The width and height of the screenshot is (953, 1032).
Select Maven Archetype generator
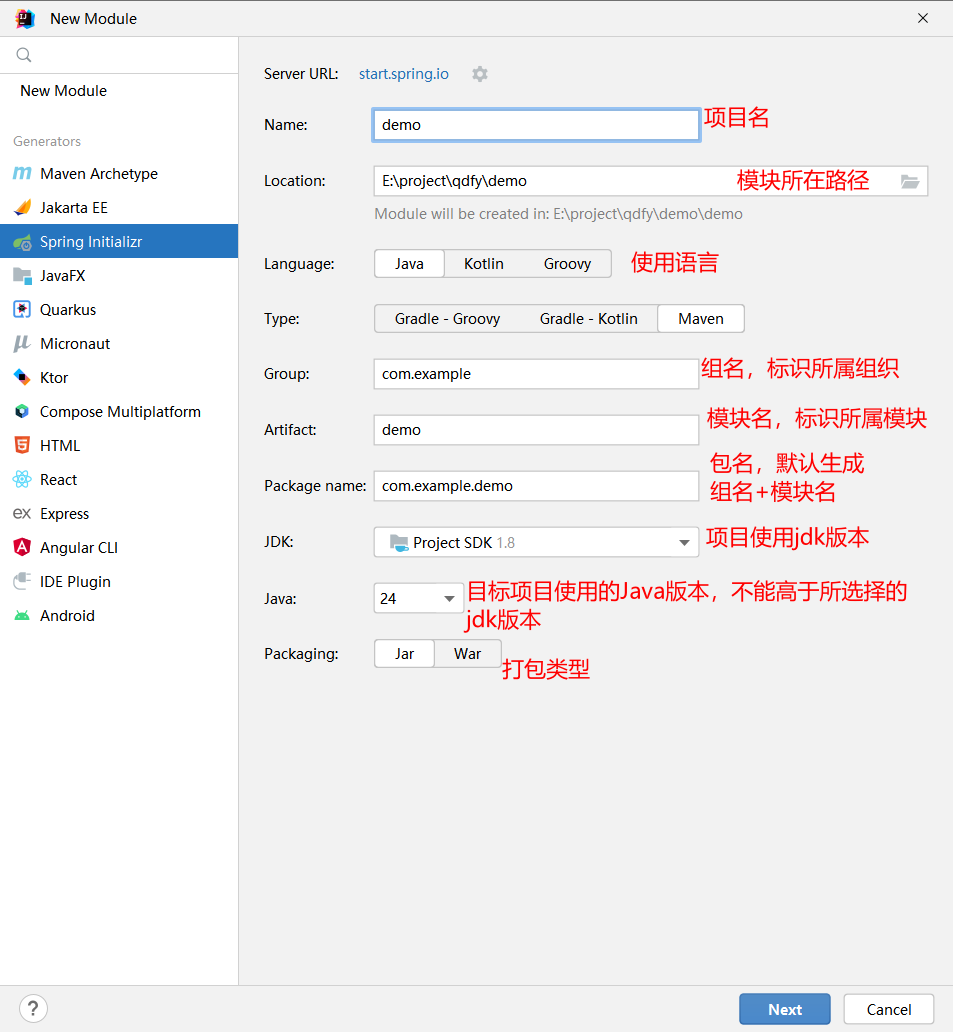pos(119,174)
